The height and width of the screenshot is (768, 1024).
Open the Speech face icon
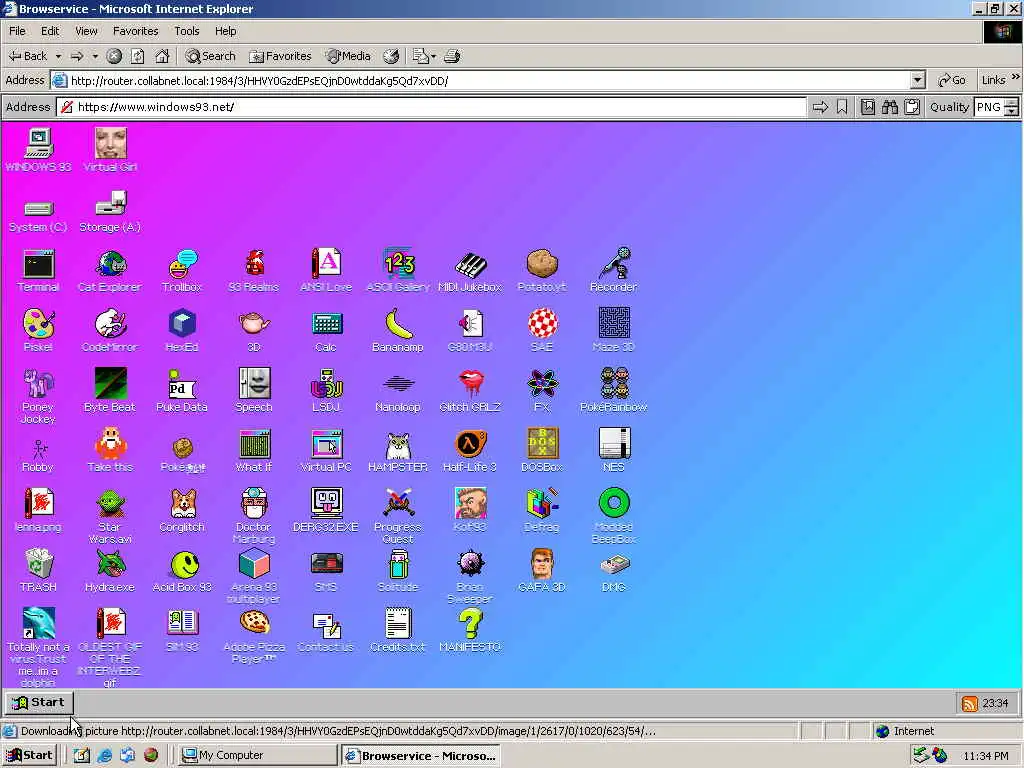(x=254, y=391)
